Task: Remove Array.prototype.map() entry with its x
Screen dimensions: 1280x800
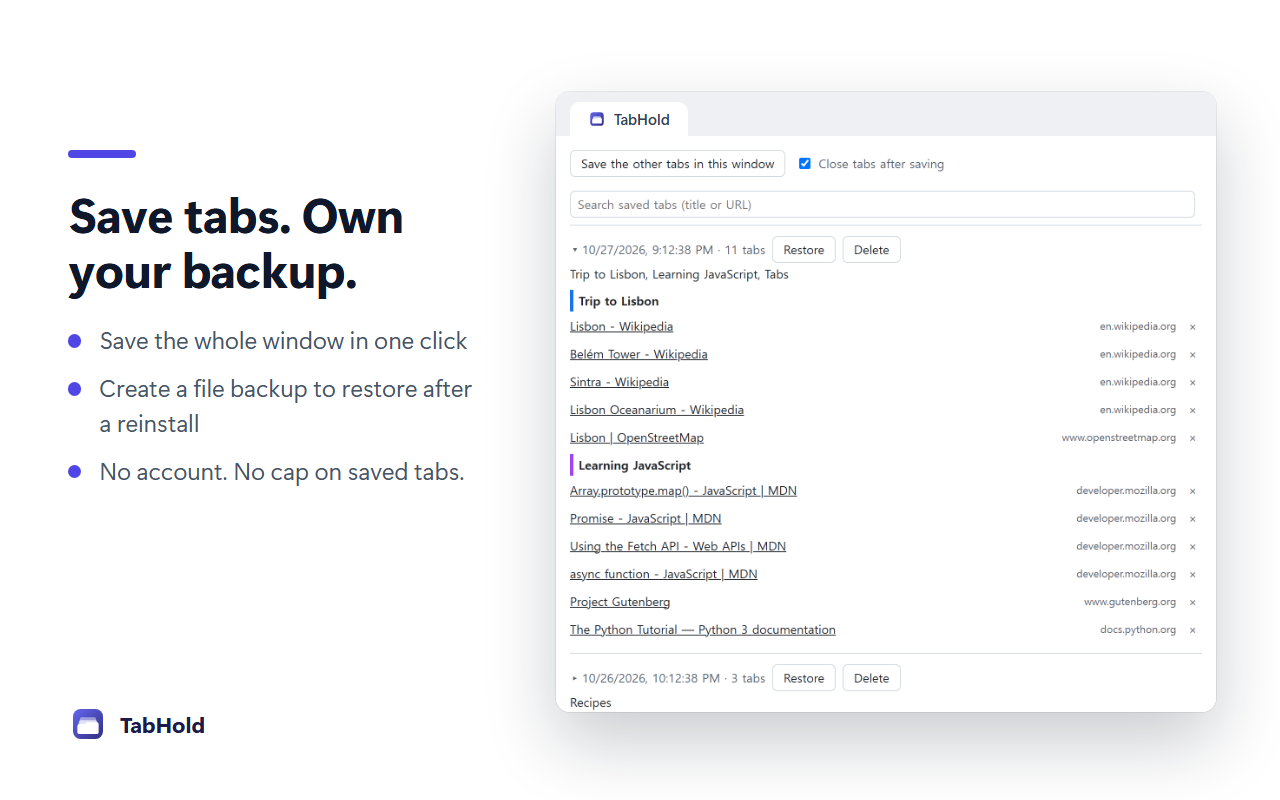Action: [1193, 492]
